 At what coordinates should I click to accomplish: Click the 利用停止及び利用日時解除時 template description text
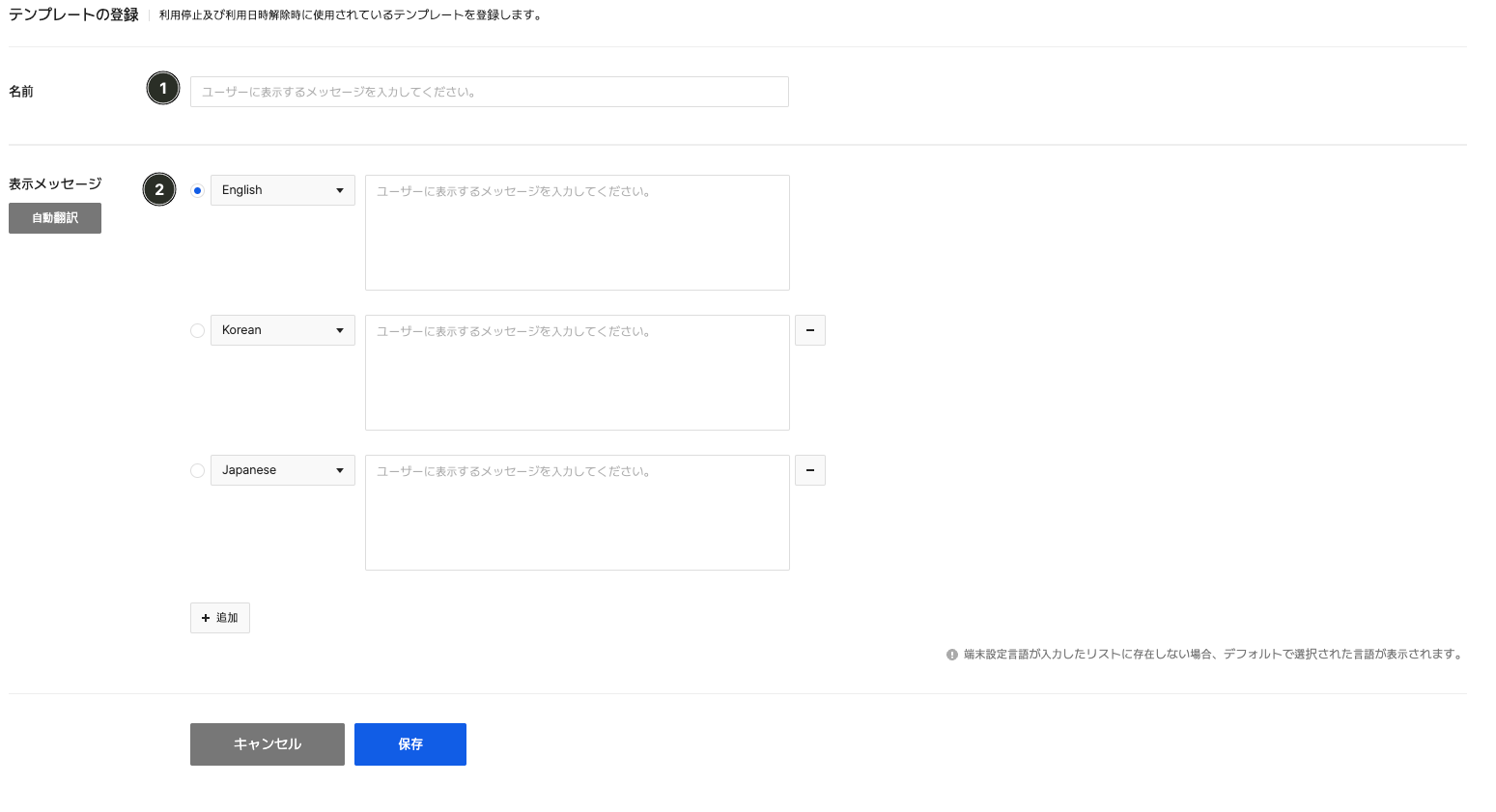point(351,15)
